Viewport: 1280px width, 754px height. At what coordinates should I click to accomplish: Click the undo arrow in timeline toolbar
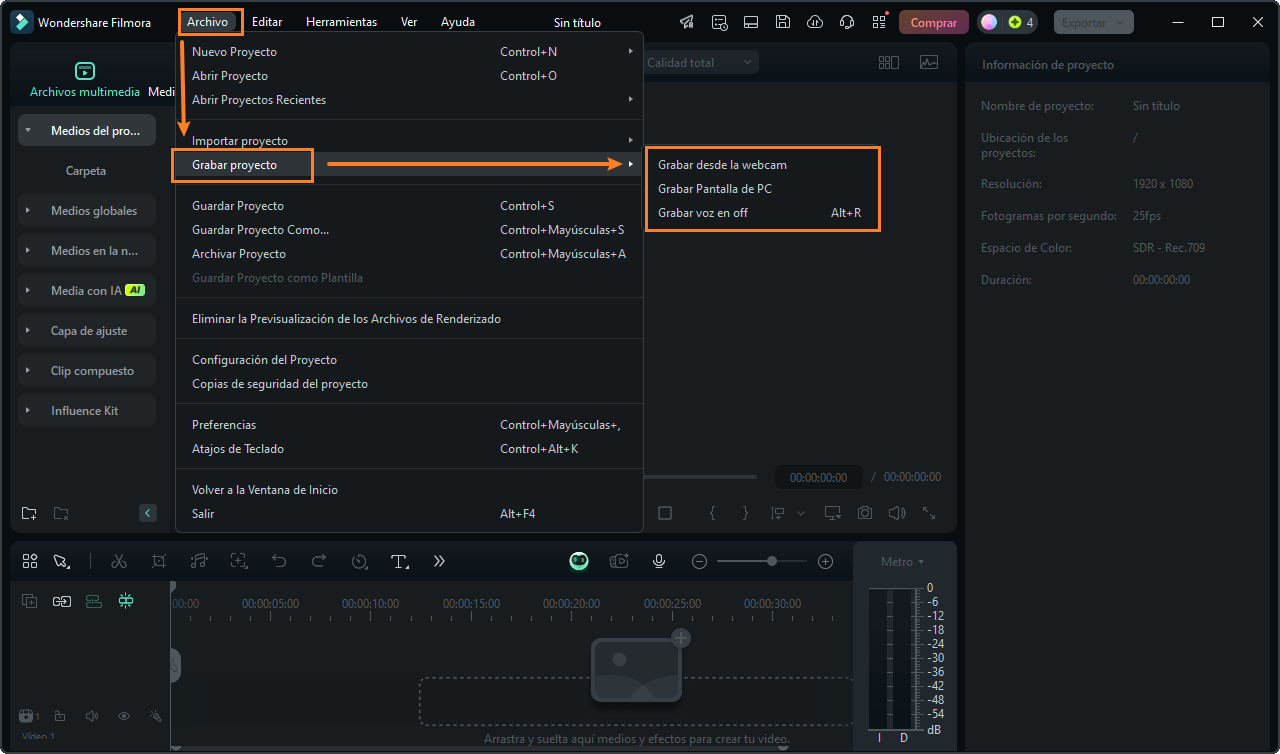coord(279,561)
